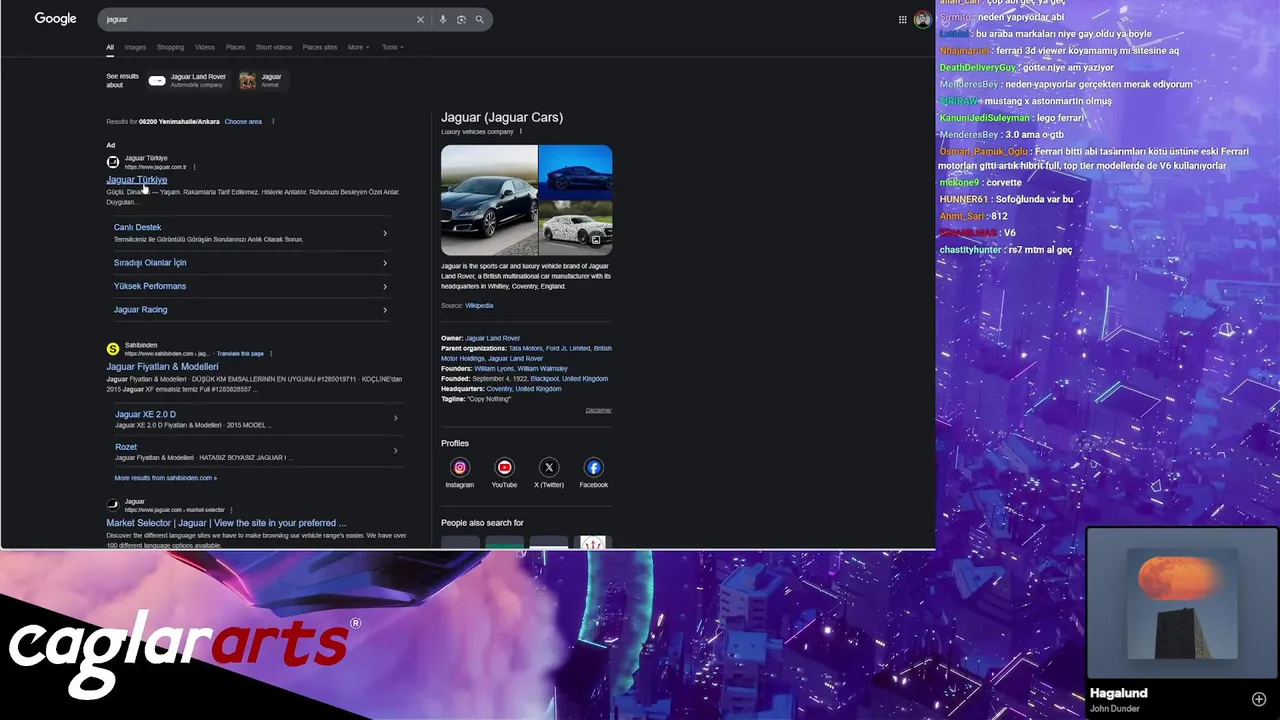Select the Jaguar Animal suggestion chip
This screenshot has height=720, width=1280.
click(x=261, y=80)
